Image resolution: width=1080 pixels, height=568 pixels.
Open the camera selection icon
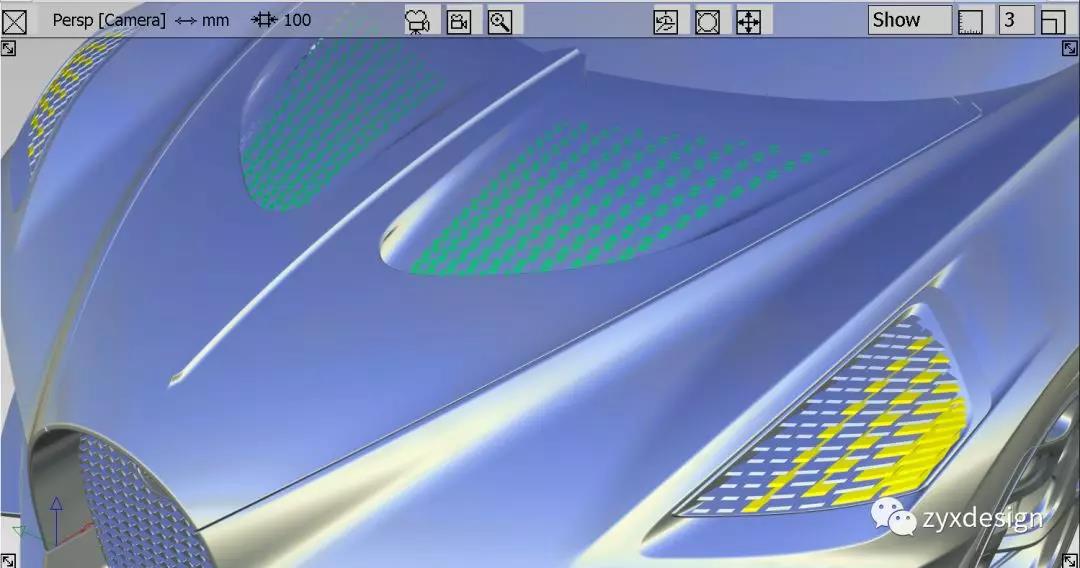417,21
